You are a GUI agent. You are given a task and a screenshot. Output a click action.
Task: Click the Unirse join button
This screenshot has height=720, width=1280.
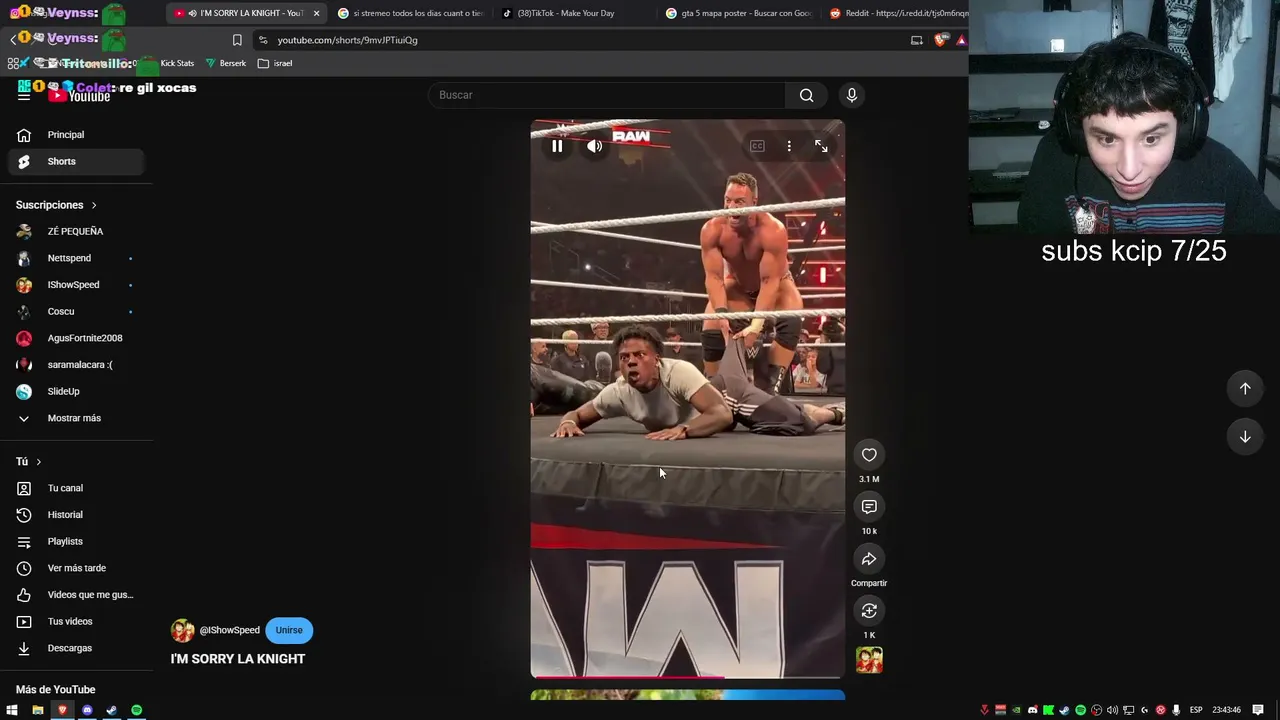tap(289, 630)
